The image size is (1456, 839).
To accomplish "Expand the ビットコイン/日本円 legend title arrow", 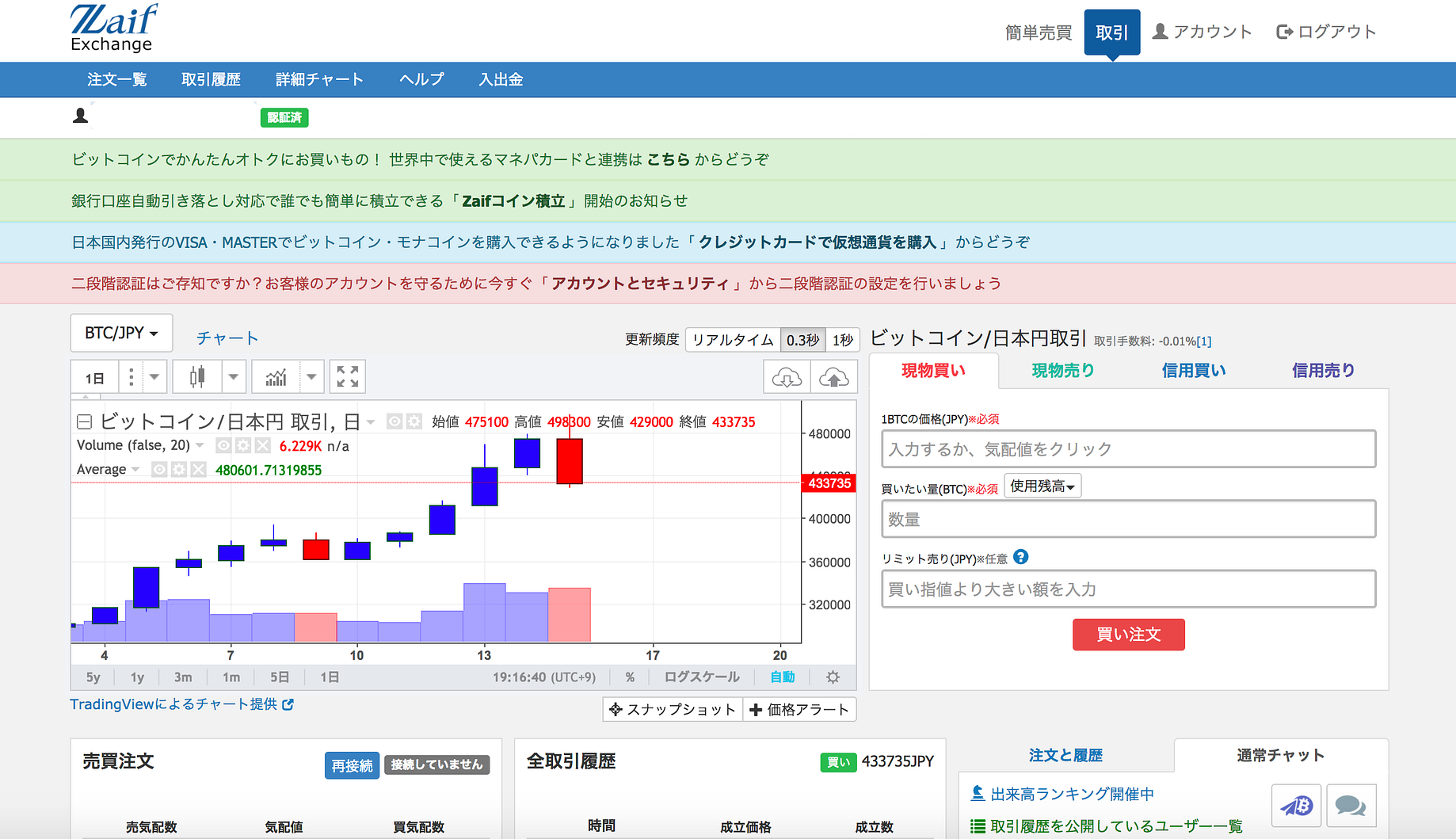I will [x=371, y=422].
